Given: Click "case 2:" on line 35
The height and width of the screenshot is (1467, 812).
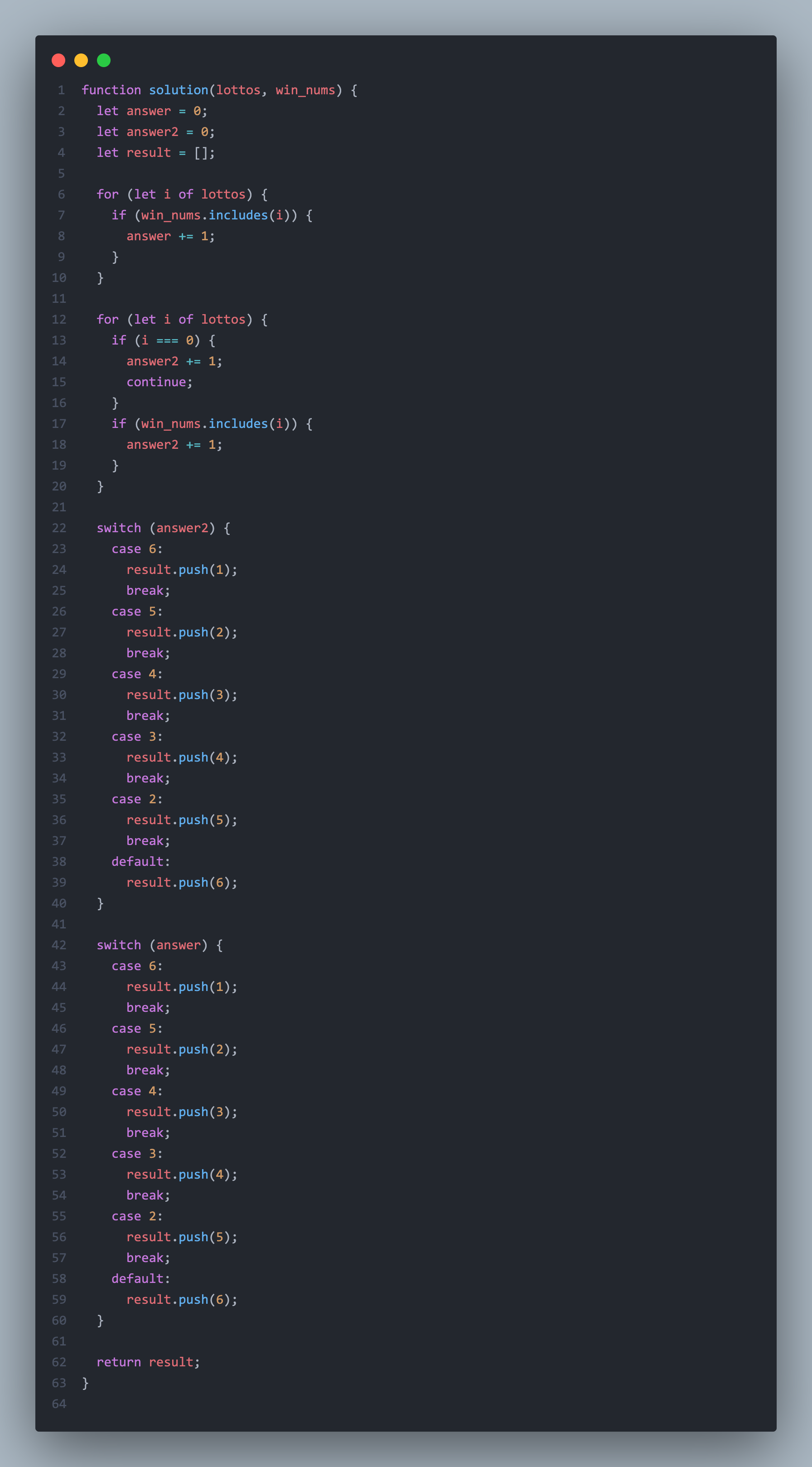Looking at the screenshot, I should pyautogui.click(x=137, y=799).
